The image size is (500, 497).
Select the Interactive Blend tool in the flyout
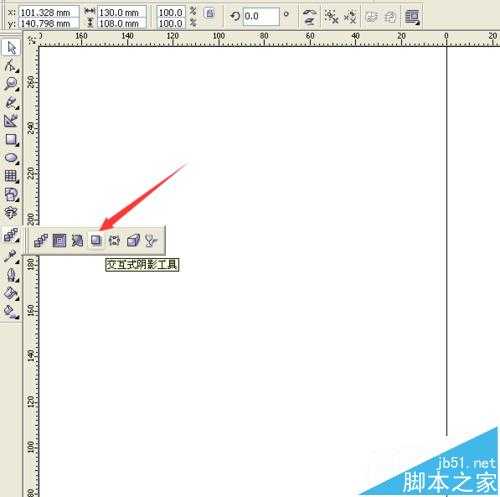point(41,240)
